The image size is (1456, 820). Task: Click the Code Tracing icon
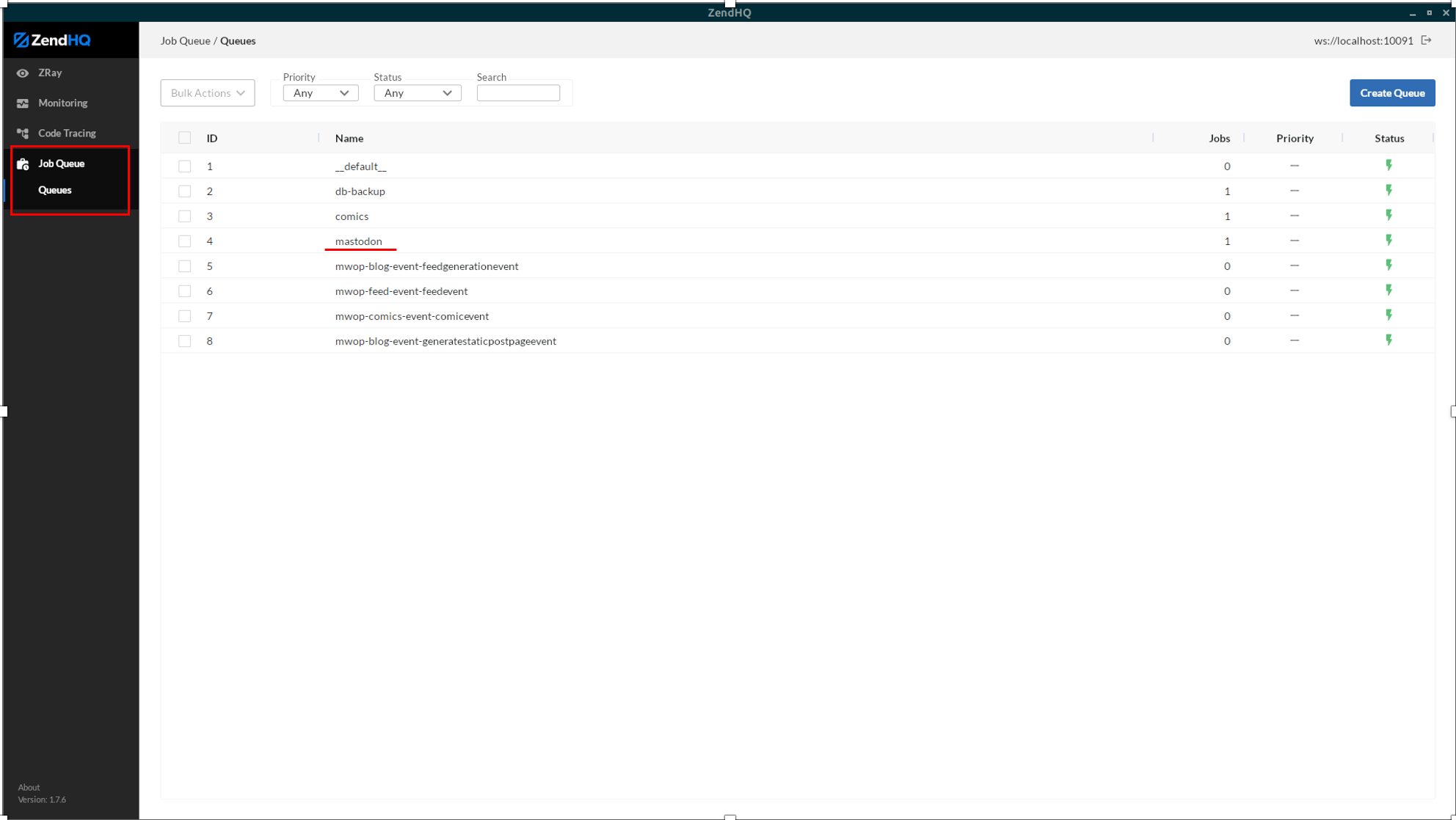23,133
